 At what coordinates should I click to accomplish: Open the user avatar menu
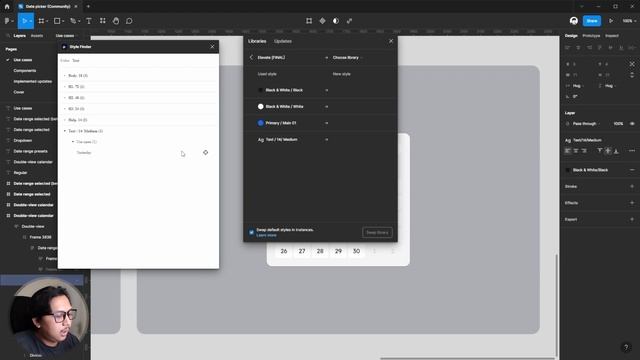[x=573, y=21]
